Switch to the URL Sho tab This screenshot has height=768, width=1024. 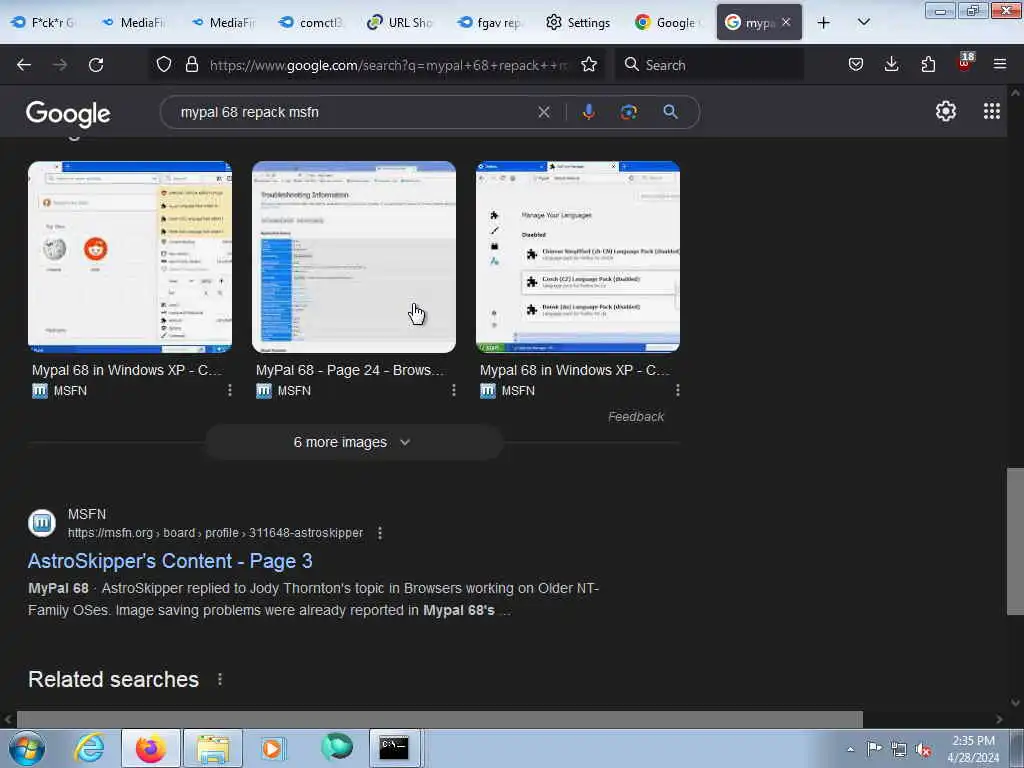[x=400, y=22]
